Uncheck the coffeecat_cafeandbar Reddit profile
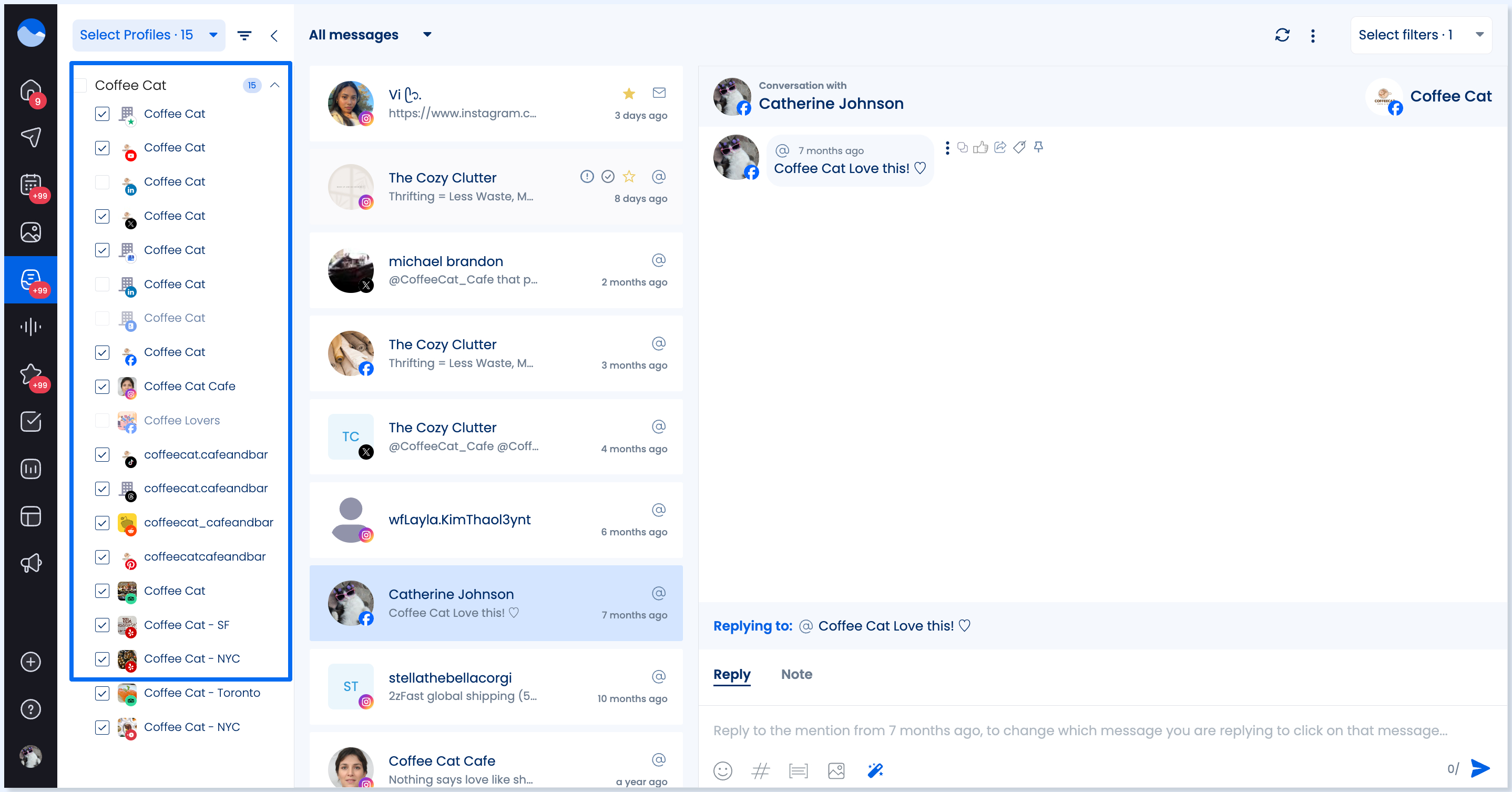 [x=102, y=523]
